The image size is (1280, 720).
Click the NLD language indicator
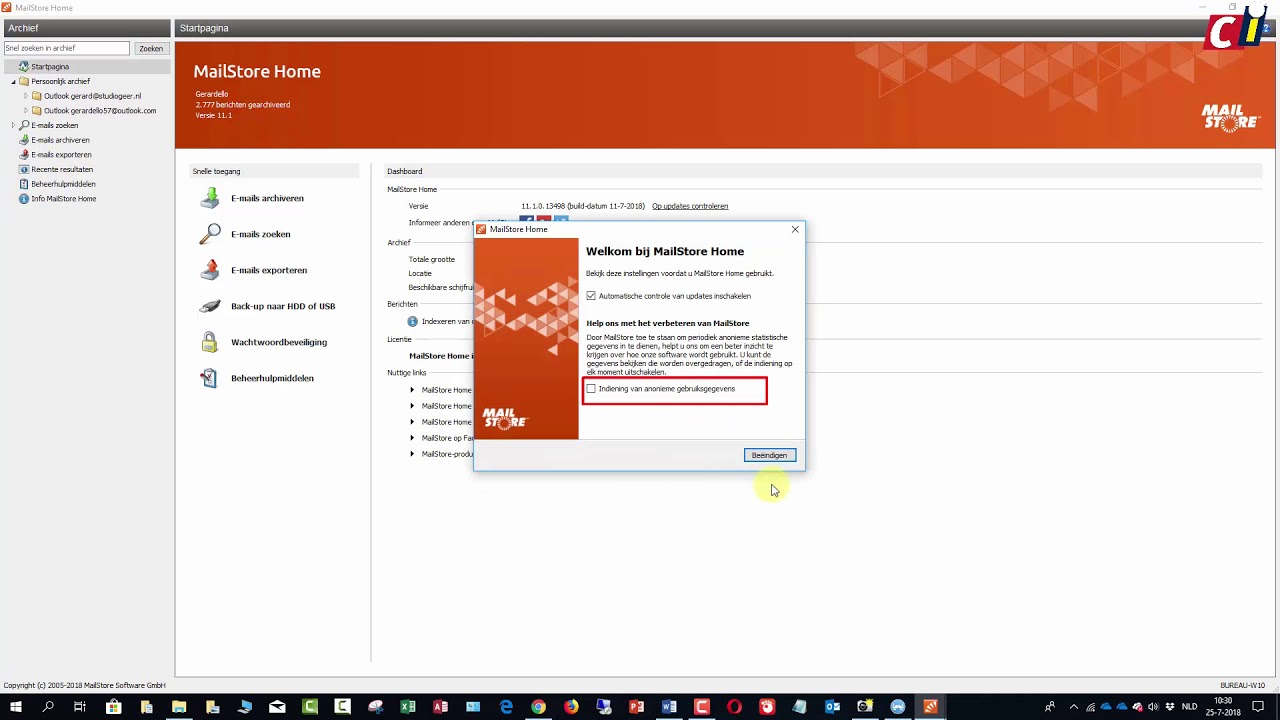coord(1189,707)
